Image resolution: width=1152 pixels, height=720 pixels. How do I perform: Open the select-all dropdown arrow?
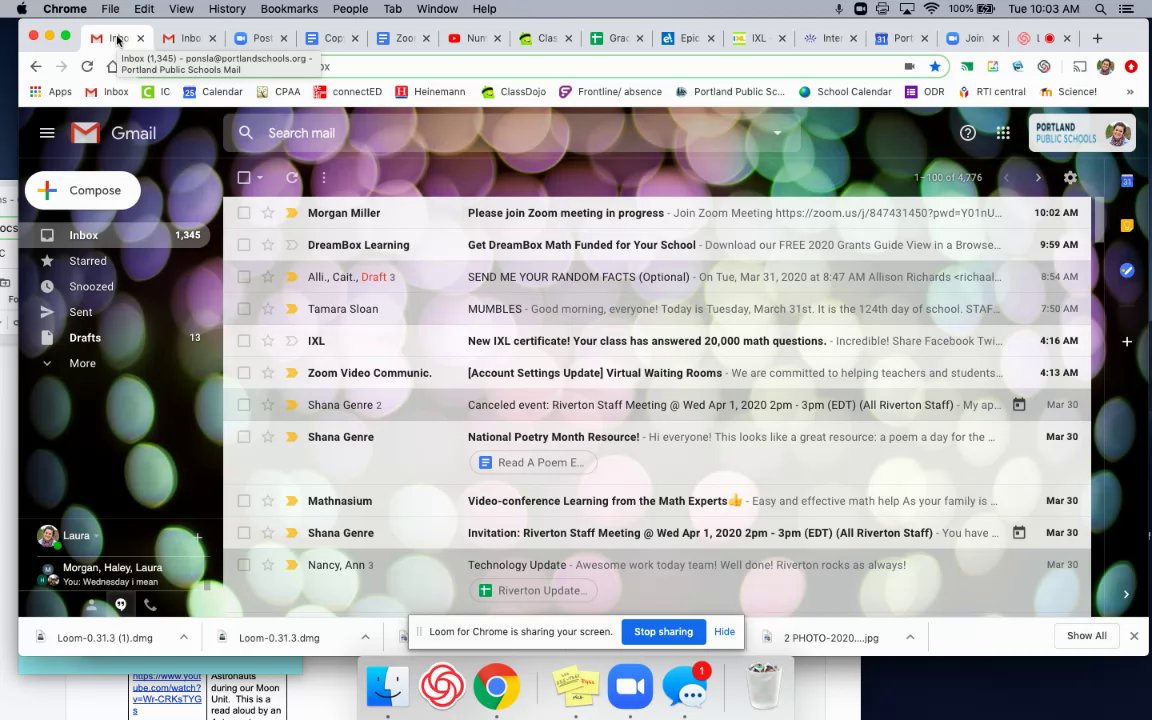260,178
